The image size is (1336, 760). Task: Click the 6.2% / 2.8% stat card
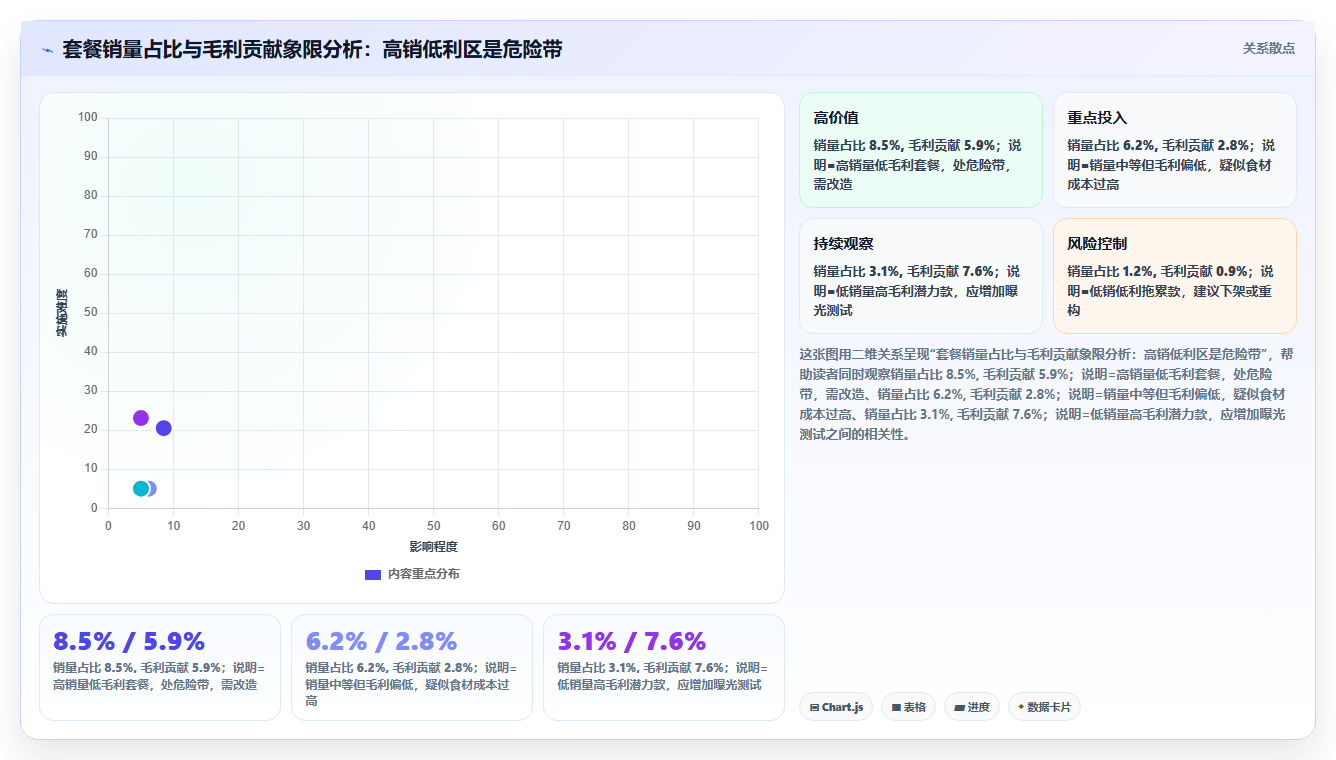click(412, 667)
